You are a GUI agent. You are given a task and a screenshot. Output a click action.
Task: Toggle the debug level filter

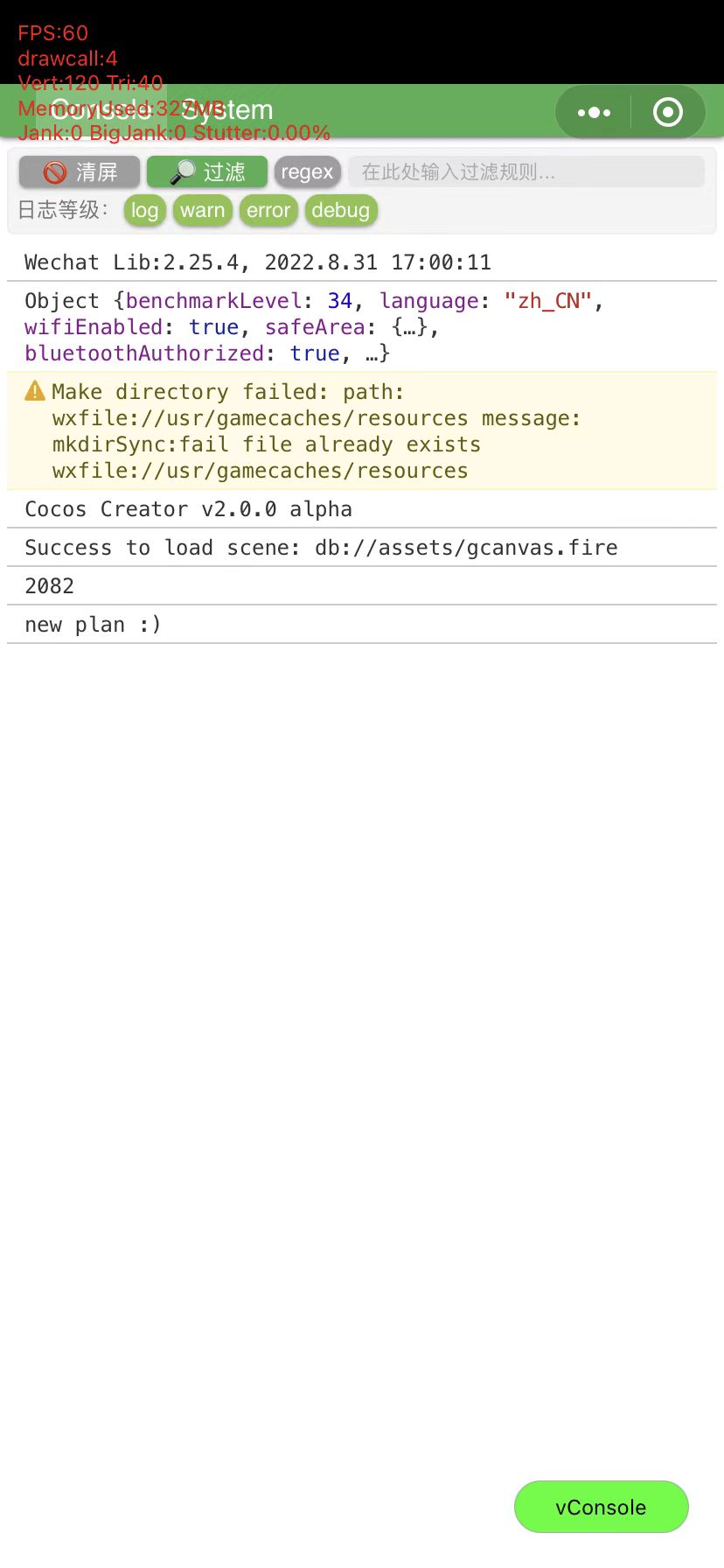[x=341, y=211]
